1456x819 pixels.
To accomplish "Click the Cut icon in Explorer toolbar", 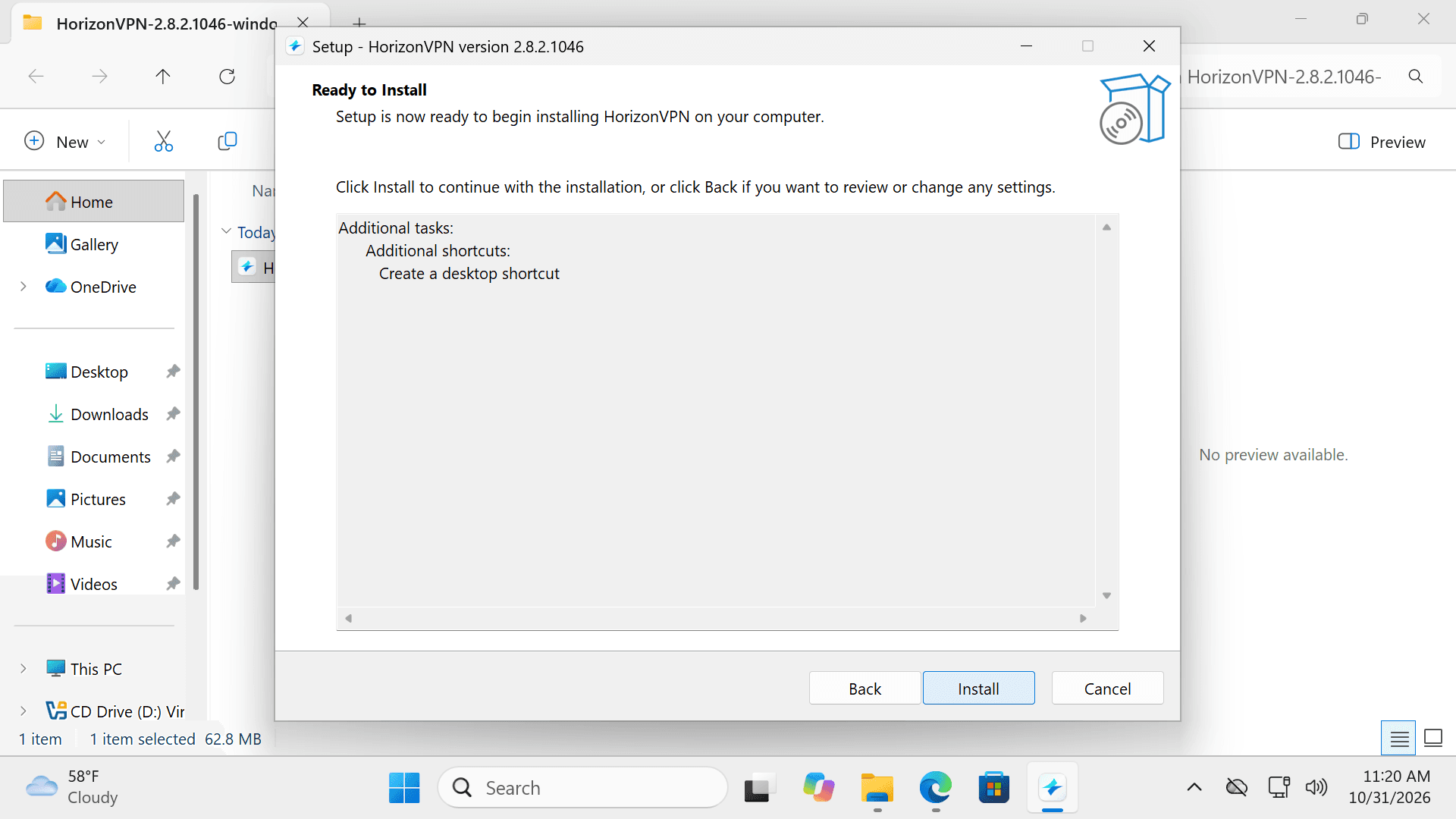I will [163, 142].
